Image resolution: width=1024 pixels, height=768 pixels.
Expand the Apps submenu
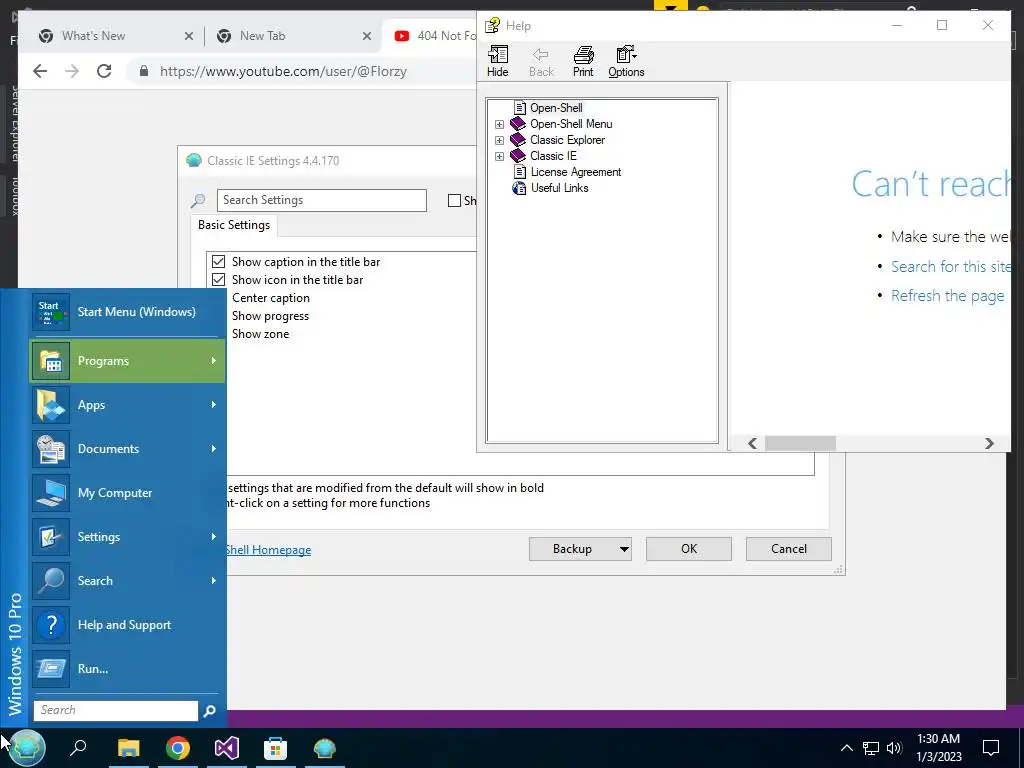pyautogui.click(x=128, y=405)
